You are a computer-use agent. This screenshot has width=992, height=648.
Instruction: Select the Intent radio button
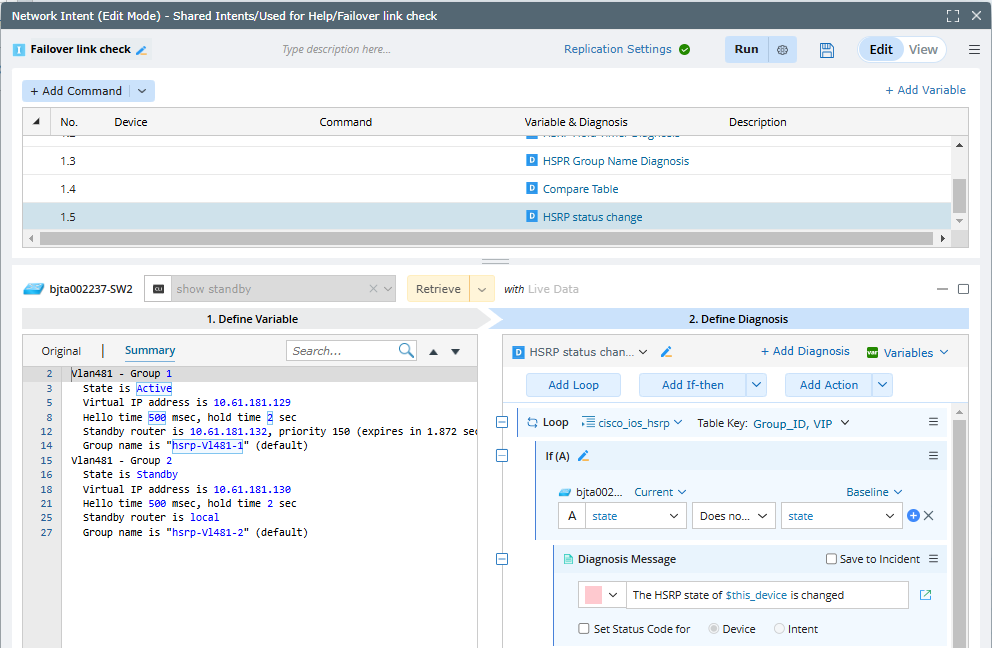(779, 629)
